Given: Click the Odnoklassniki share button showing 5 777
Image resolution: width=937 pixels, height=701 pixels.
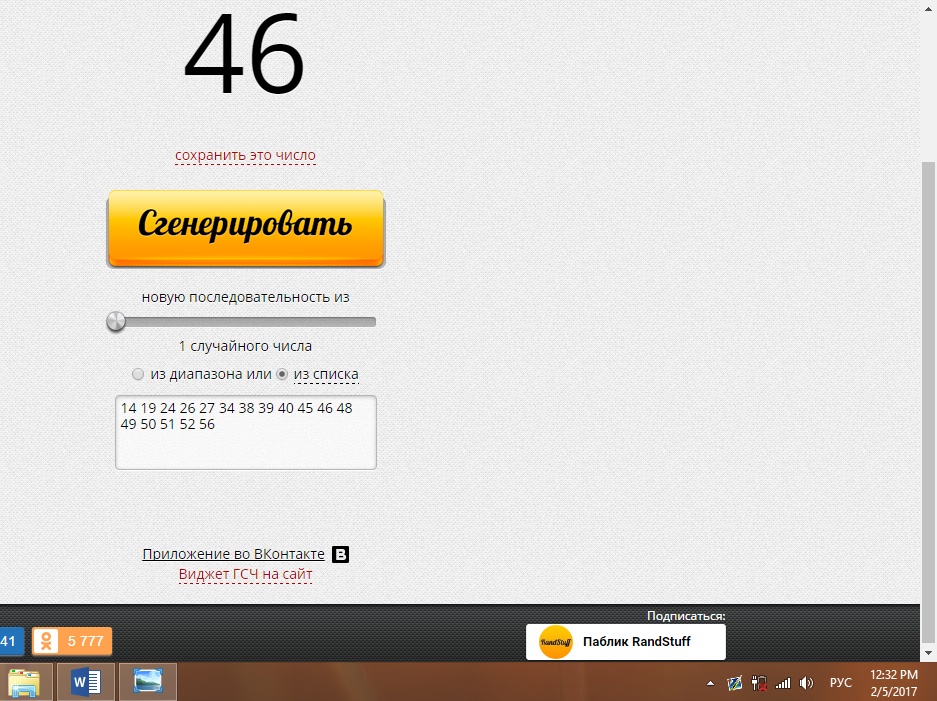Looking at the screenshot, I should [x=72, y=641].
